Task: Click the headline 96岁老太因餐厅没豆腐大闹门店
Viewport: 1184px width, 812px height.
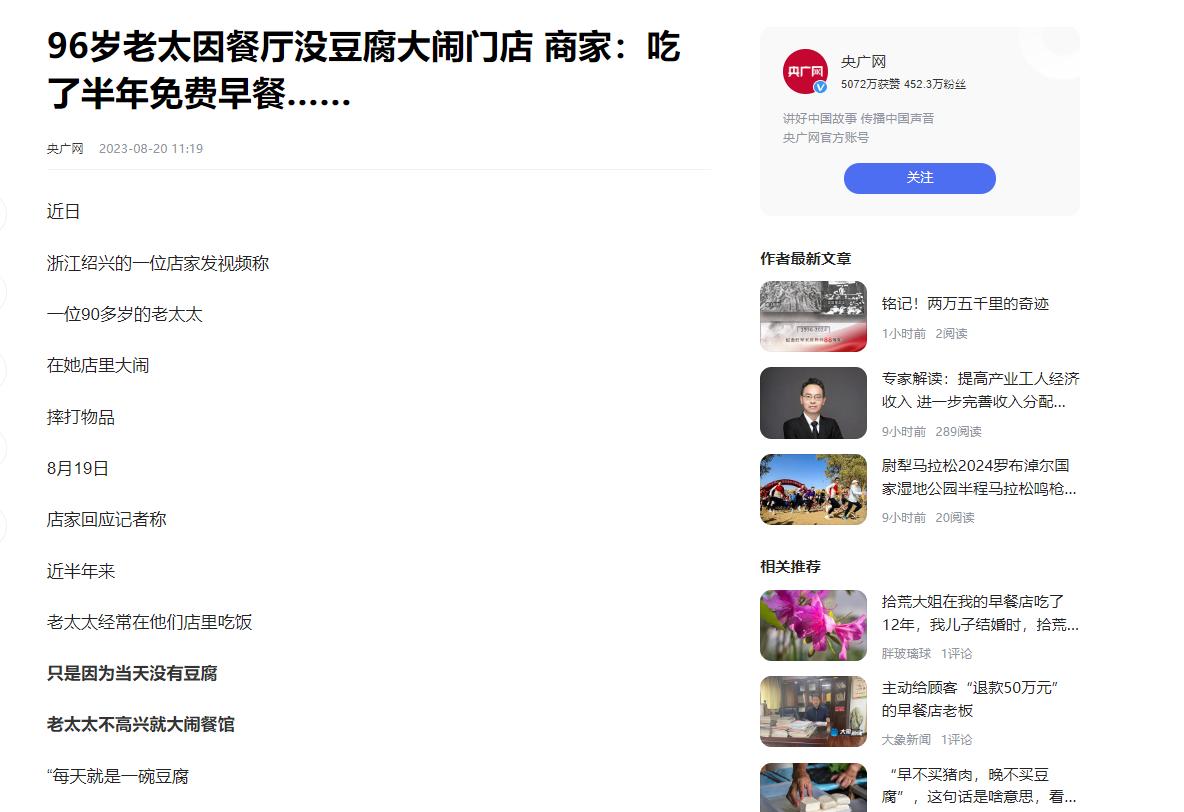Action: click(x=364, y=69)
